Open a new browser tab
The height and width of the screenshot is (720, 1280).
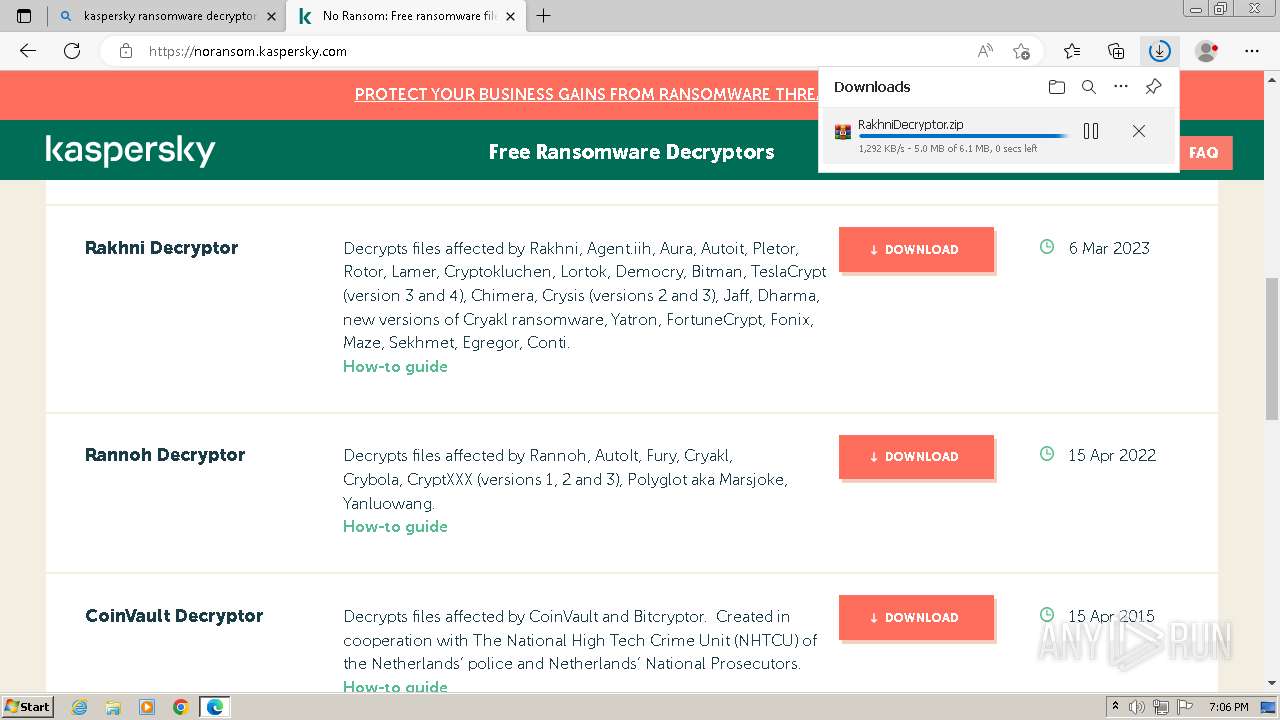[x=544, y=16]
